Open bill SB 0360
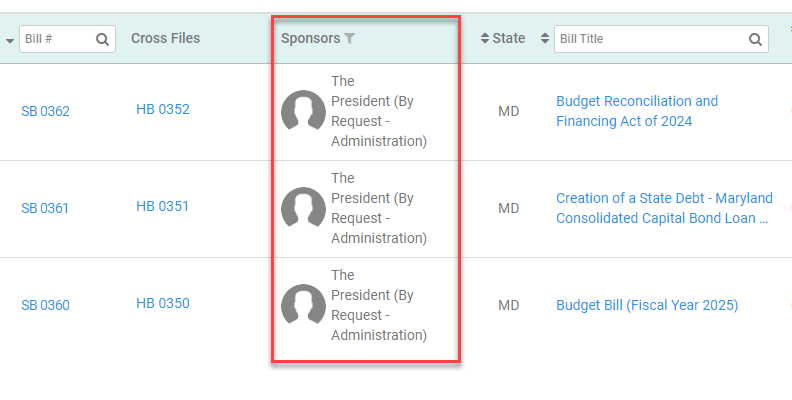 (x=45, y=305)
